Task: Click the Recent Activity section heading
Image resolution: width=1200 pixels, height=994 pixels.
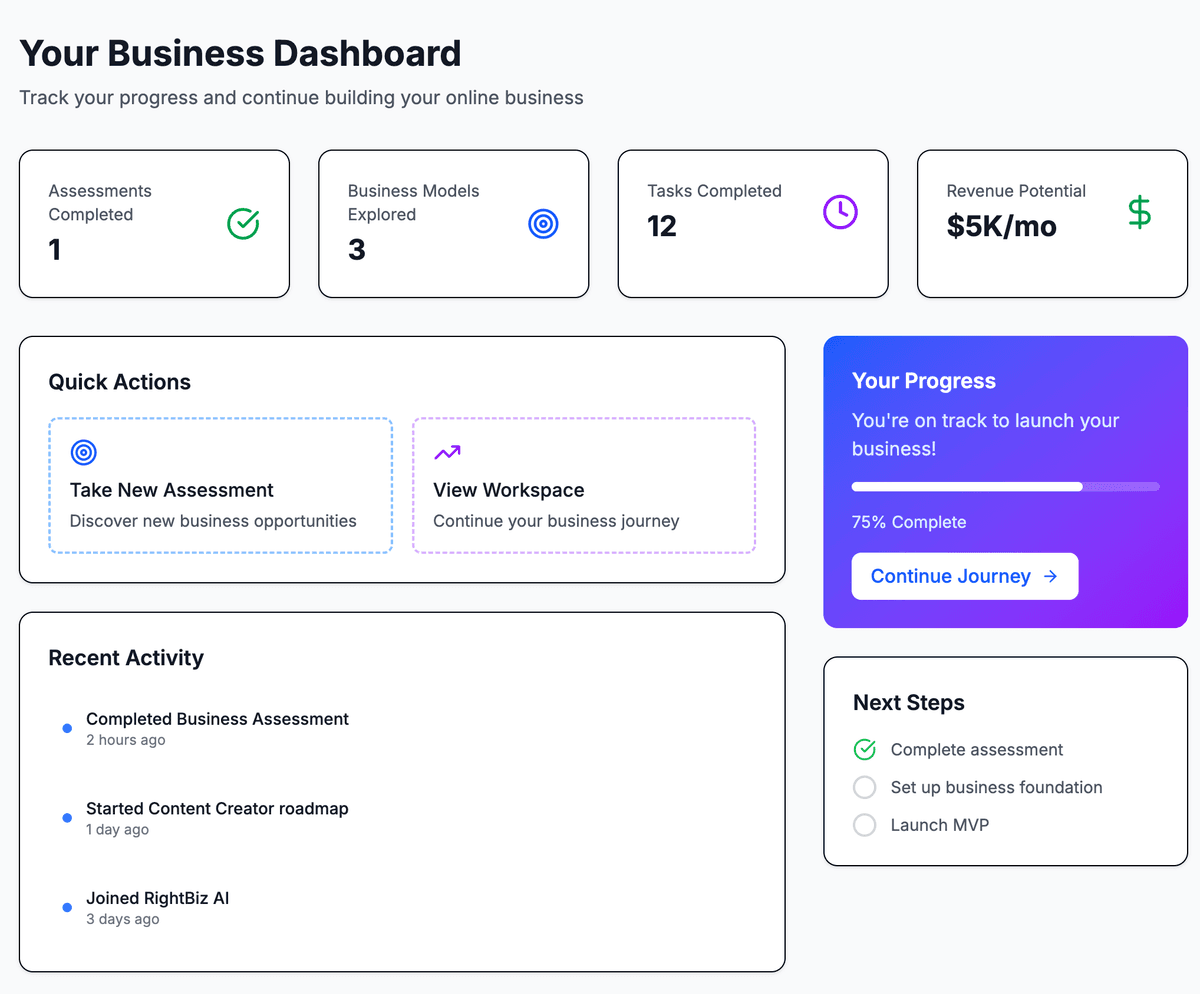Action: click(126, 658)
